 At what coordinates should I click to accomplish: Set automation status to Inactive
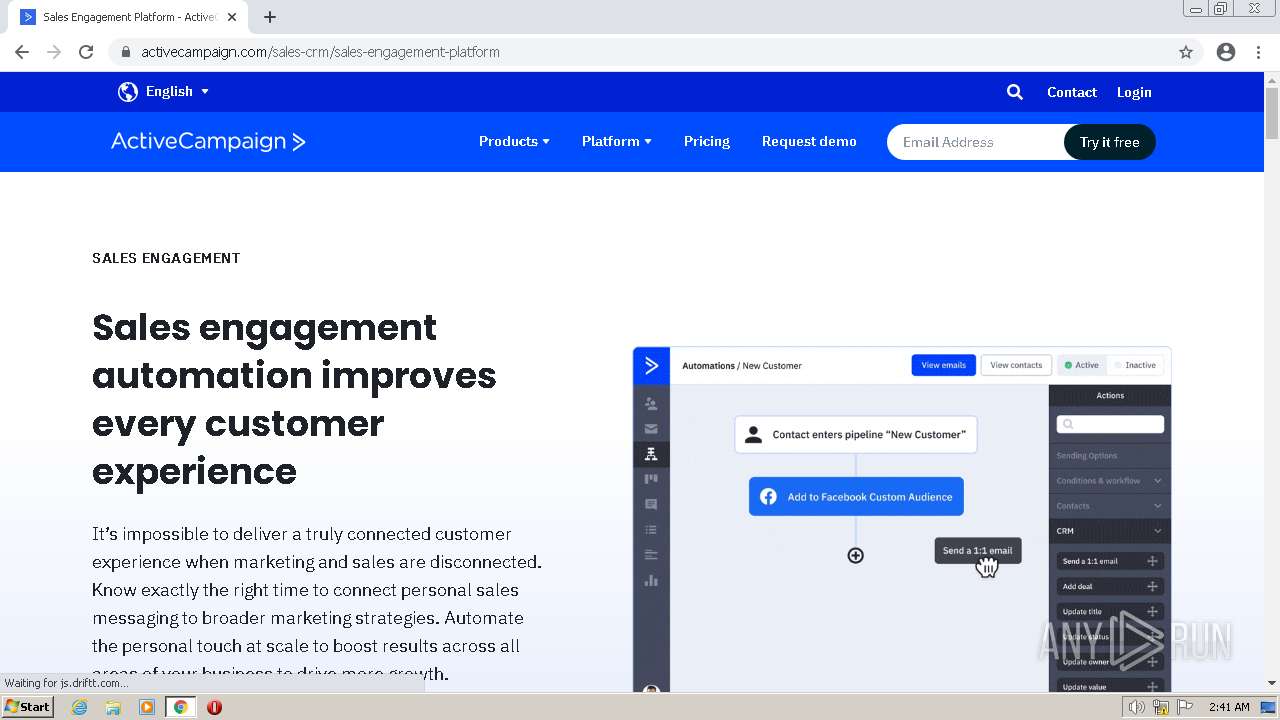(x=1135, y=365)
